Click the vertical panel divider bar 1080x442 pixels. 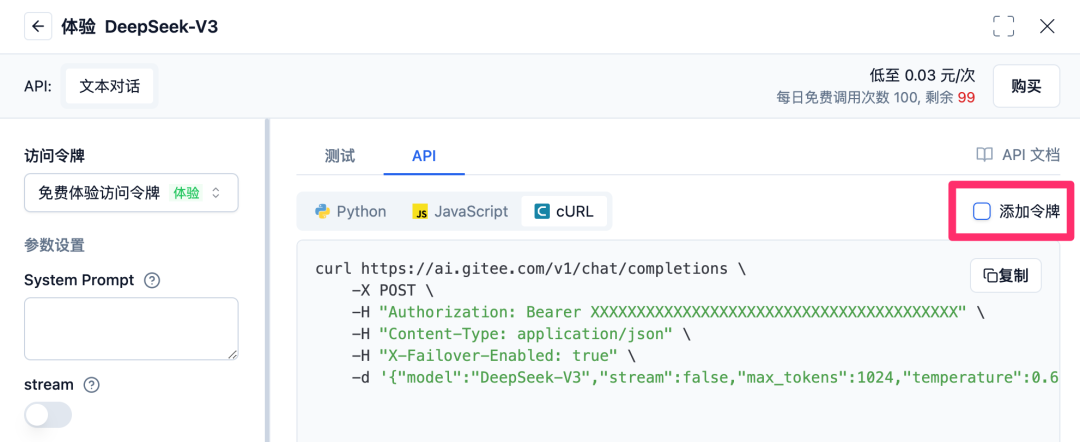pos(267,280)
